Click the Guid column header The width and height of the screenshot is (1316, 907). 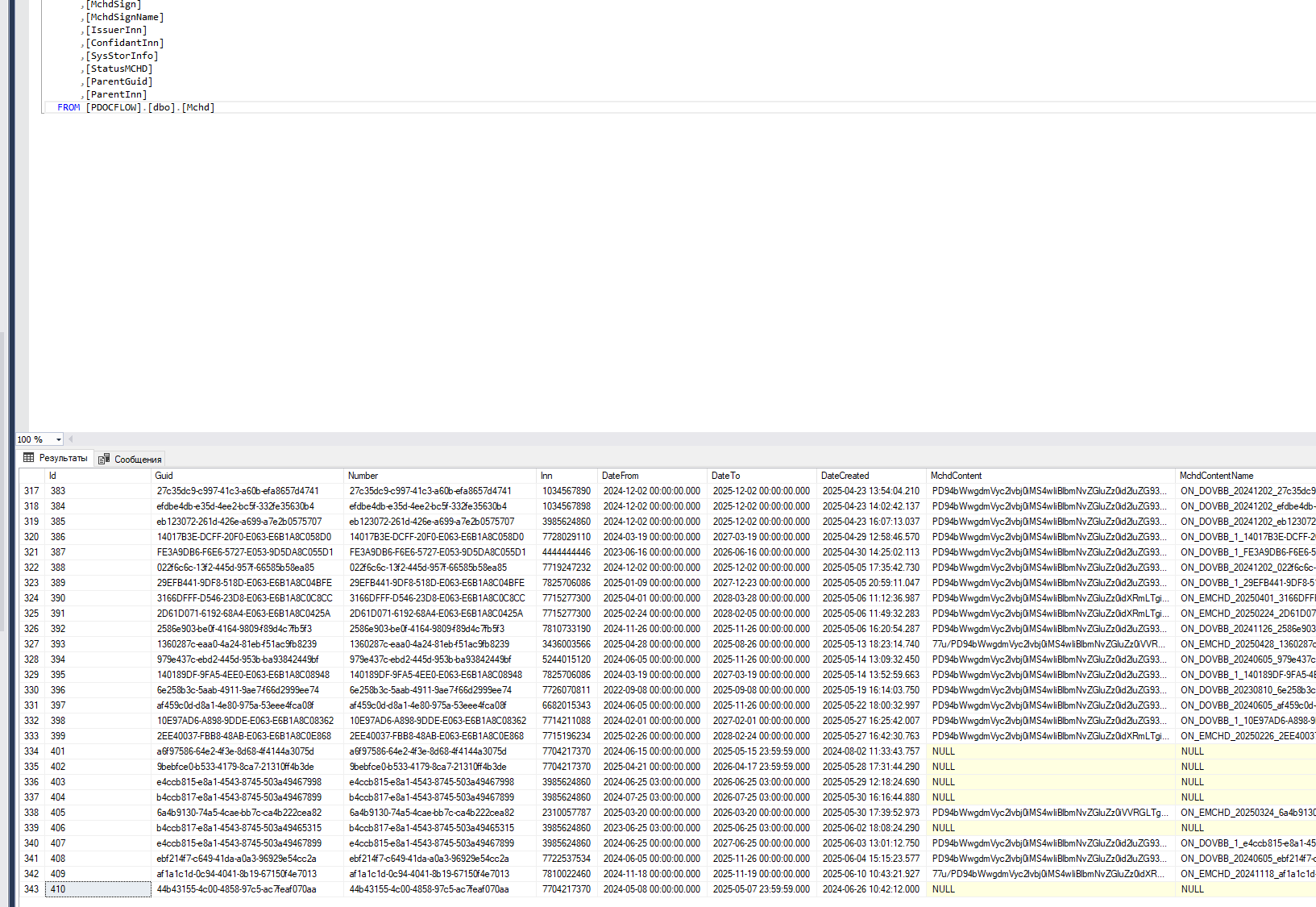click(248, 476)
